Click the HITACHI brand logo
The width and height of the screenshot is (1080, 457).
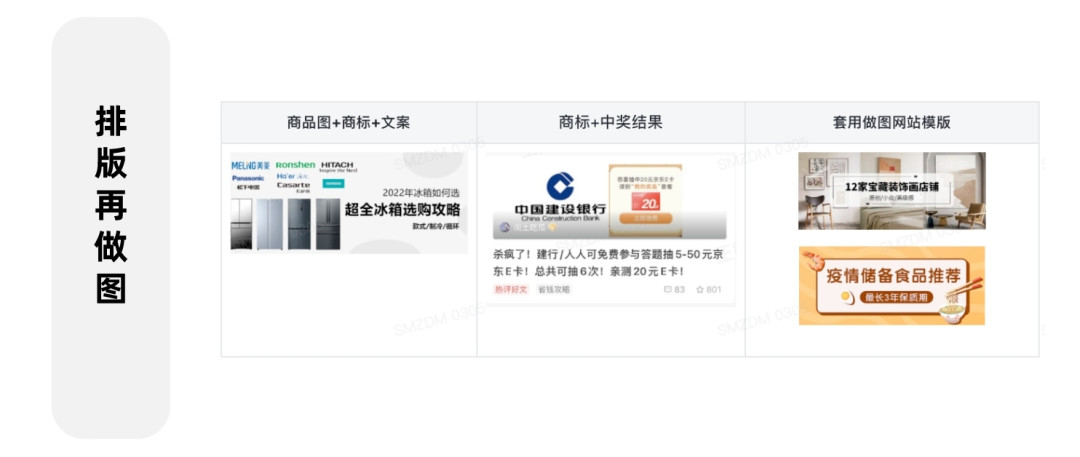click(337, 166)
